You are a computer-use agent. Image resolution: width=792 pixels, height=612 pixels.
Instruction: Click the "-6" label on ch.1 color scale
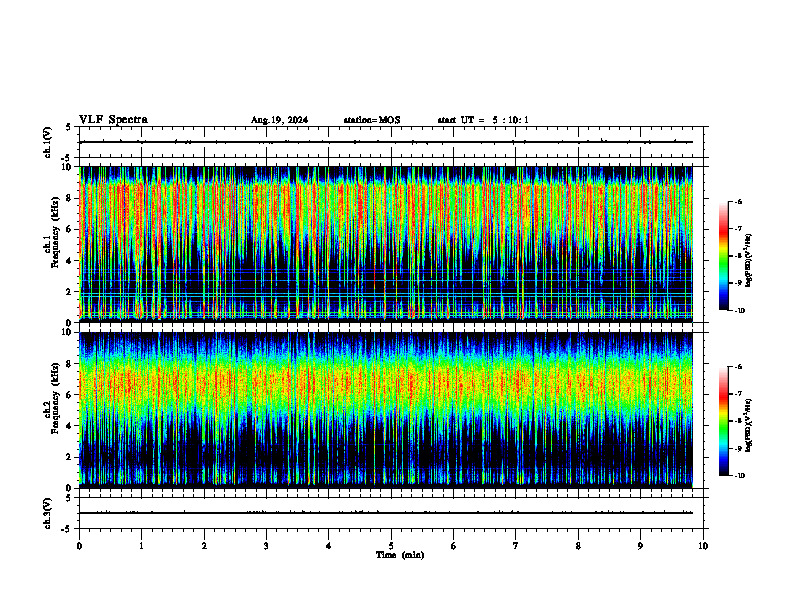[738, 202]
